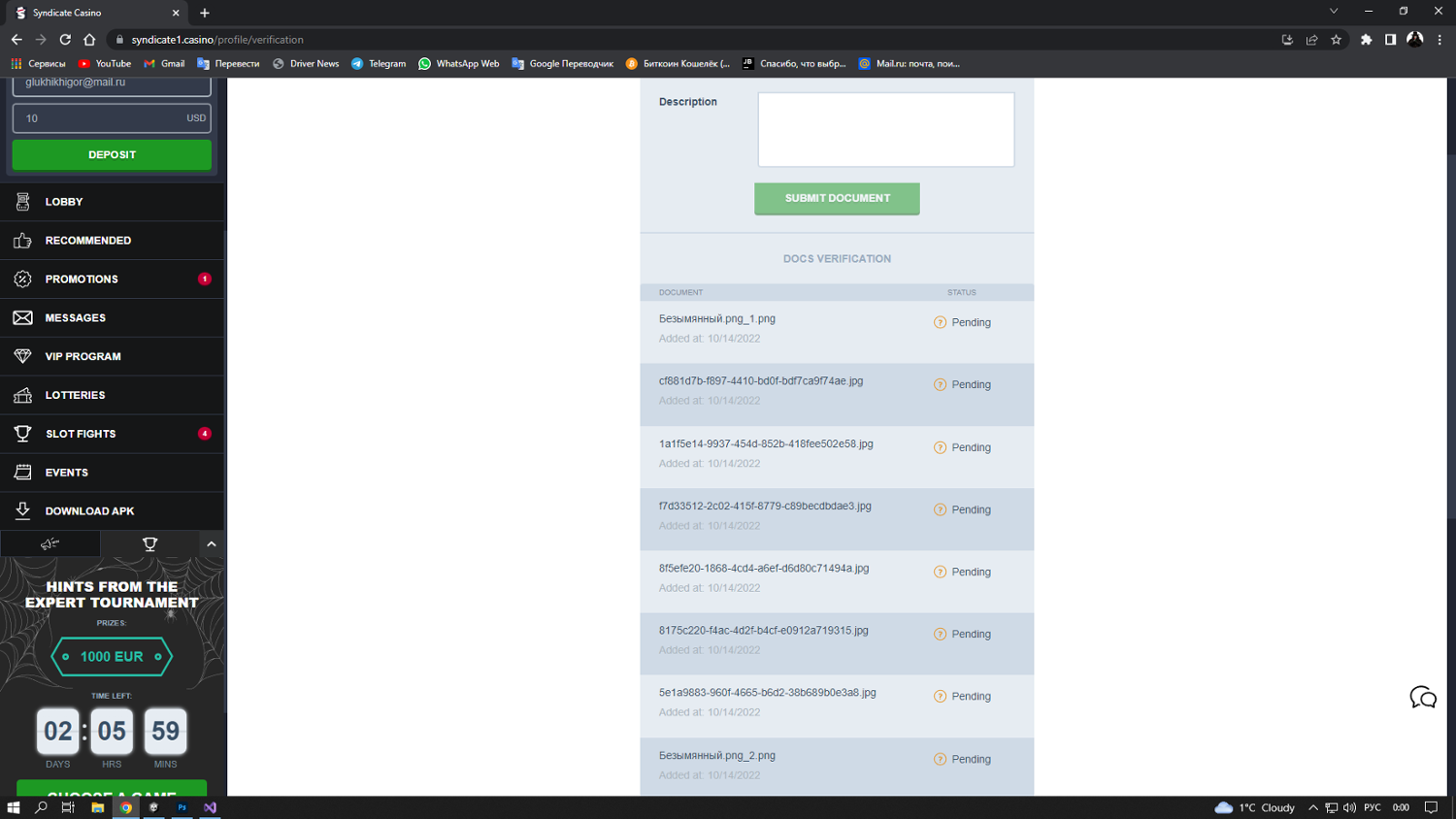Switch to the trophy tournaments tab
Screen dimensions: 1456x819
tap(149, 544)
